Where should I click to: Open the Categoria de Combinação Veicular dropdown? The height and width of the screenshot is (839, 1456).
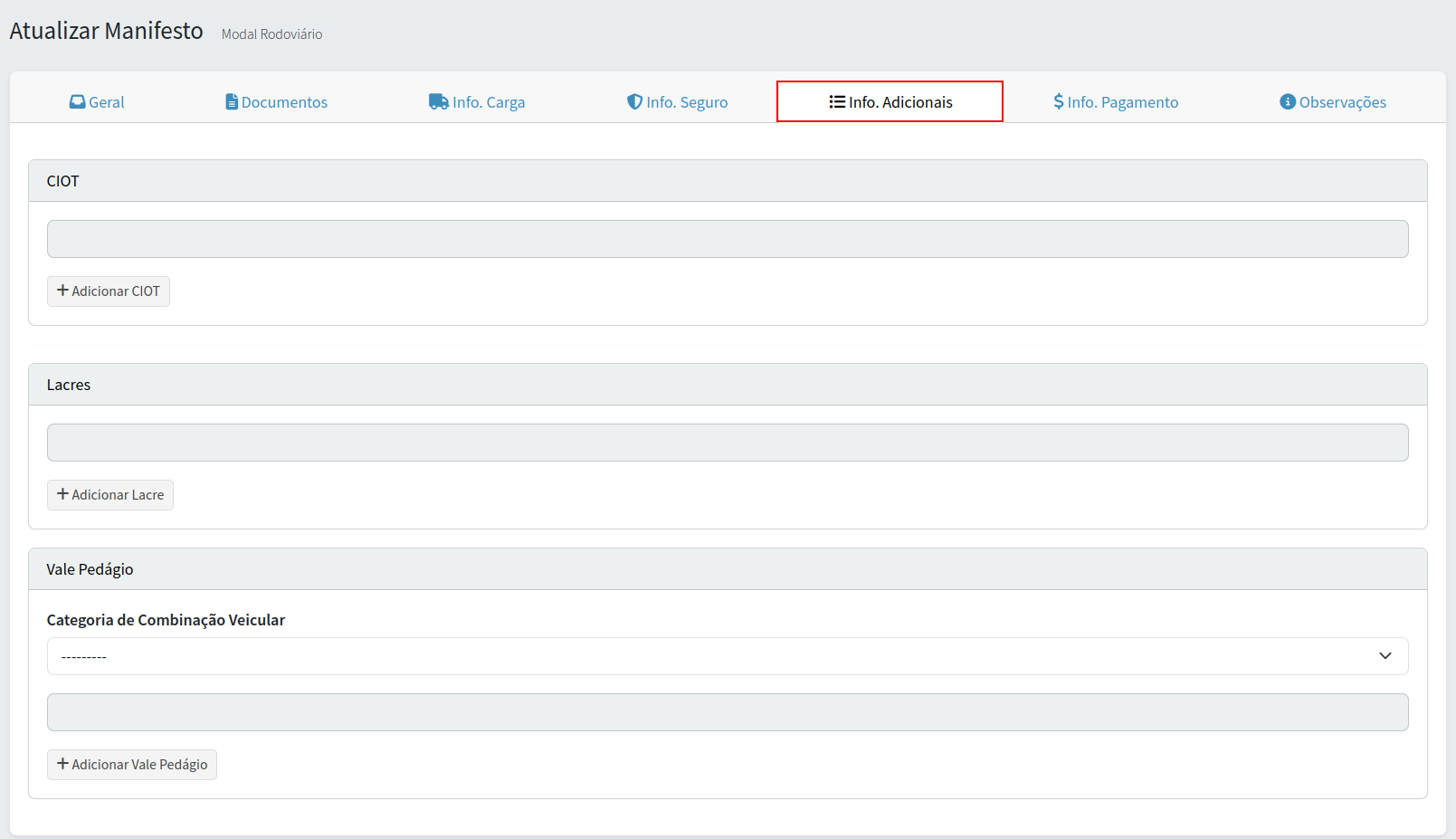715,656
